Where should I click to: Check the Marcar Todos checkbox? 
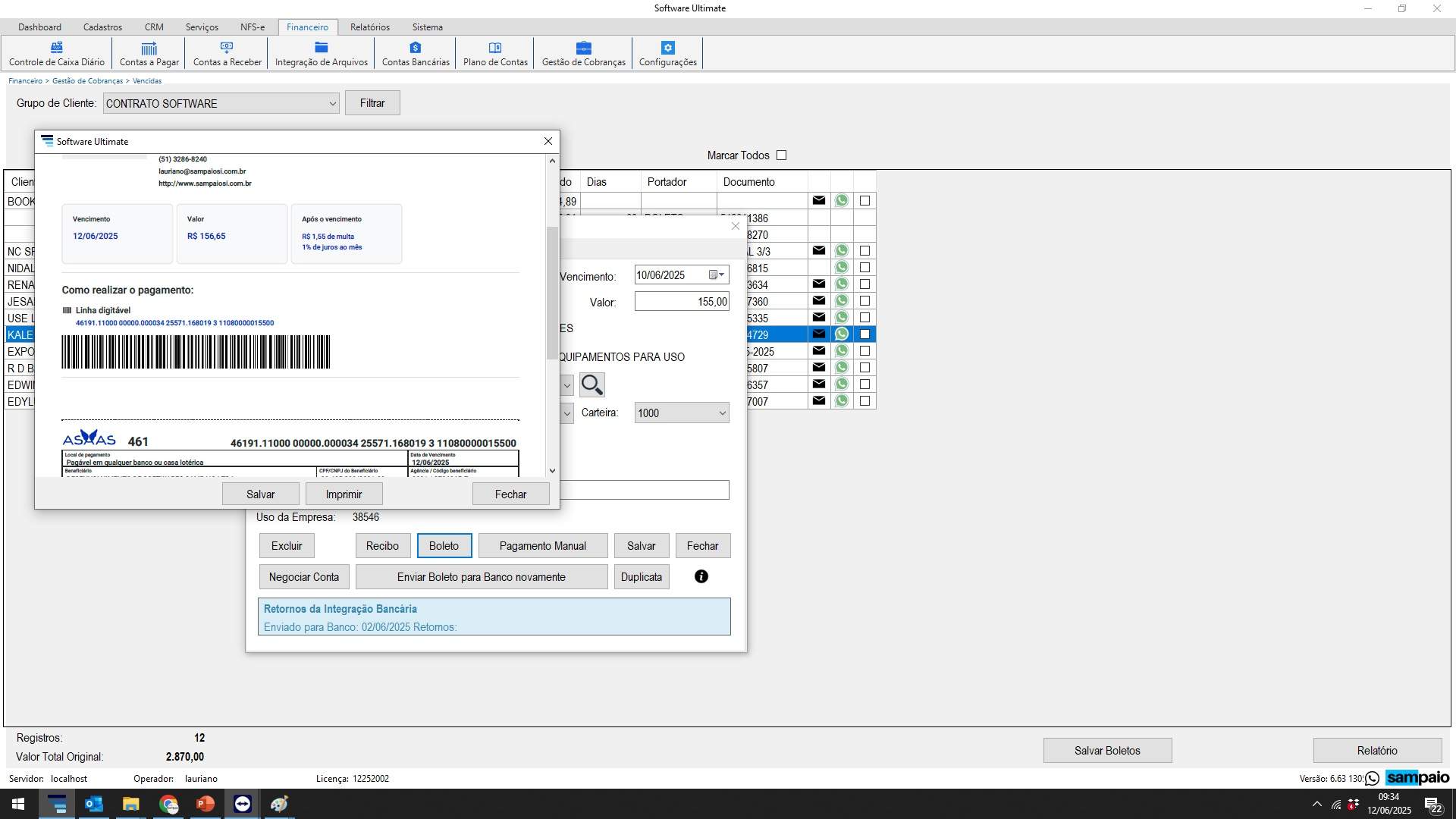pos(782,155)
